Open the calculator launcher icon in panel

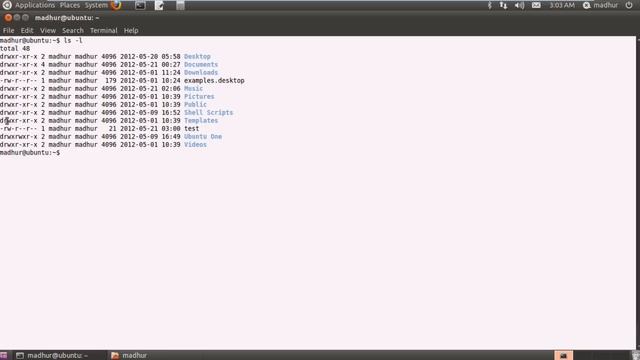tap(180, 5)
